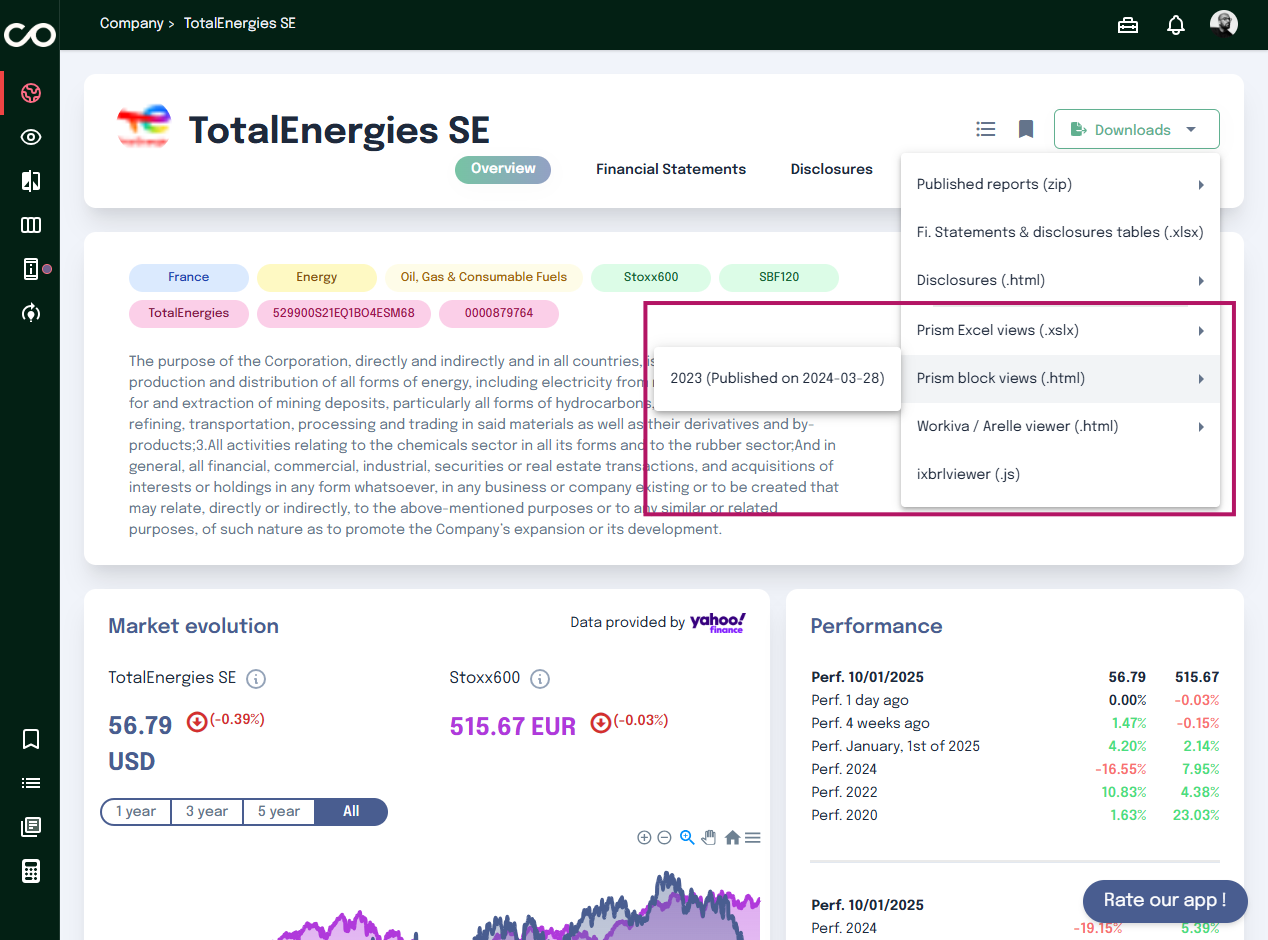Click the chart zoom-in plus icon
The image size is (1268, 940).
pos(644,838)
